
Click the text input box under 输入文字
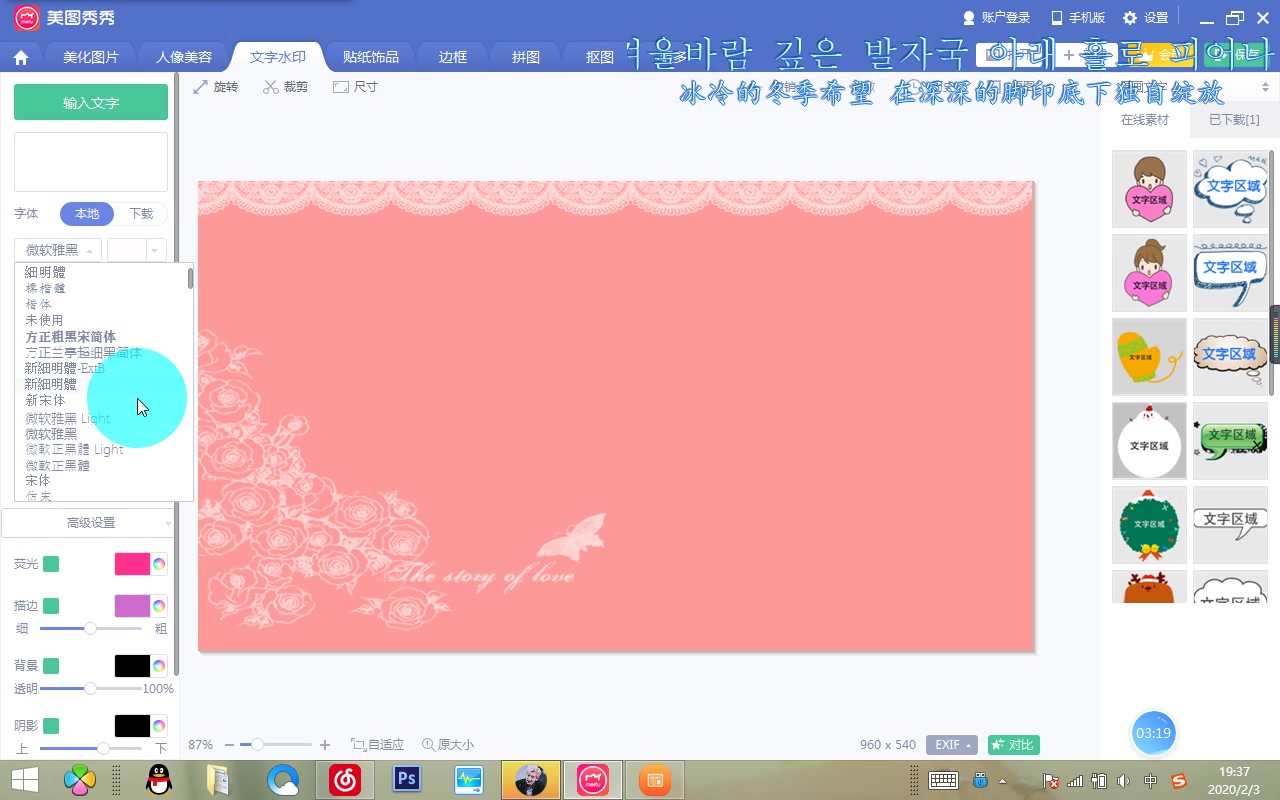[91, 162]
